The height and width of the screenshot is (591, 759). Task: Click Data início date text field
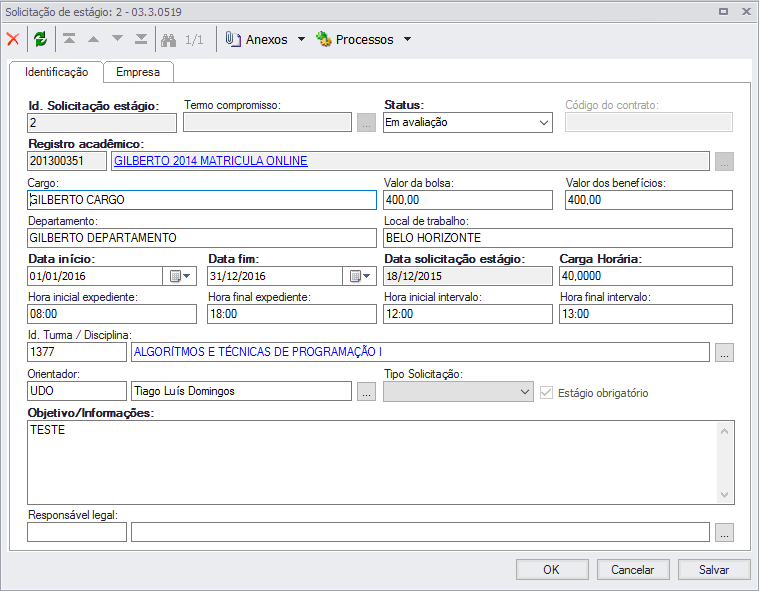point(95,276)
